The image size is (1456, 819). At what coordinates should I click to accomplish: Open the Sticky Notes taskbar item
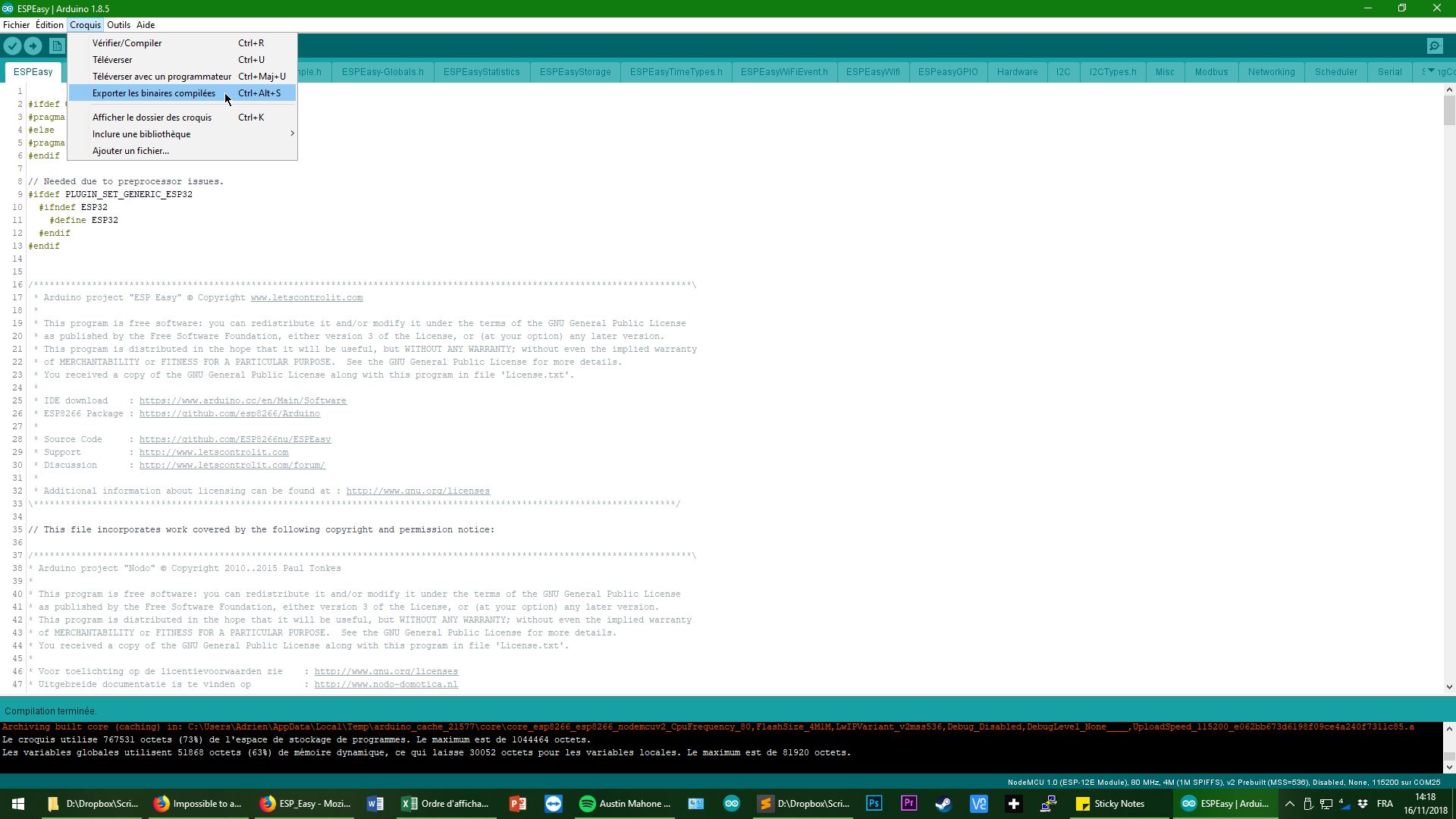coord(1119,804)
